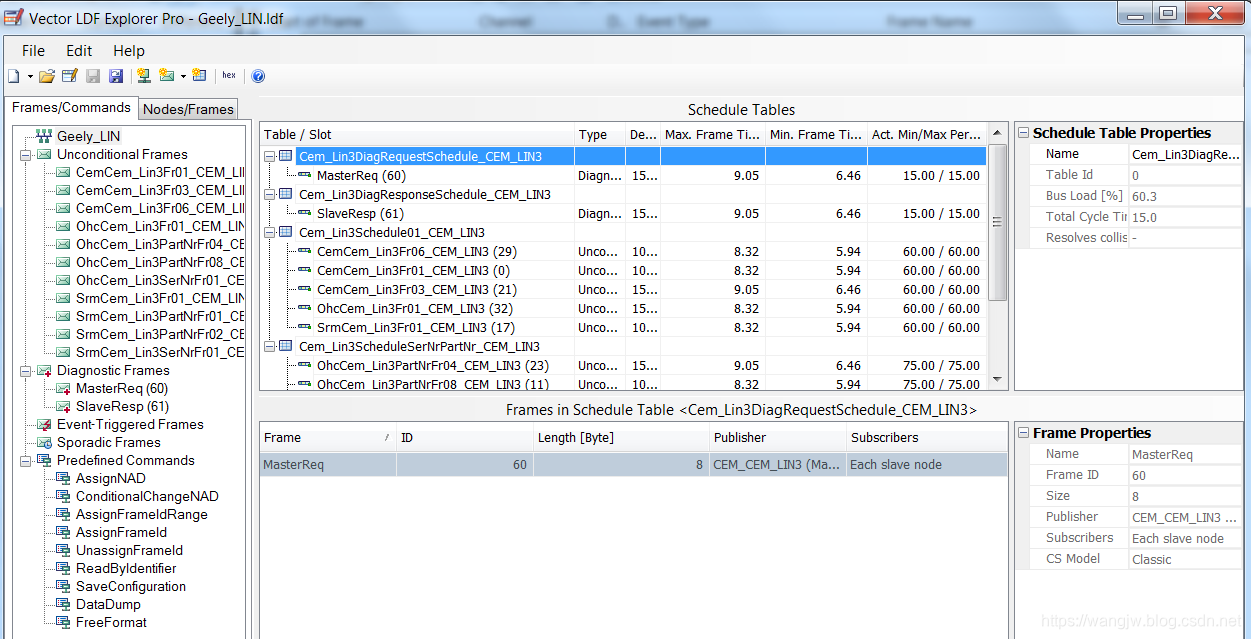Viewport: 1251px width, 639px height.
Task: Click the Save As disk icon
Action: coord(116,76)
